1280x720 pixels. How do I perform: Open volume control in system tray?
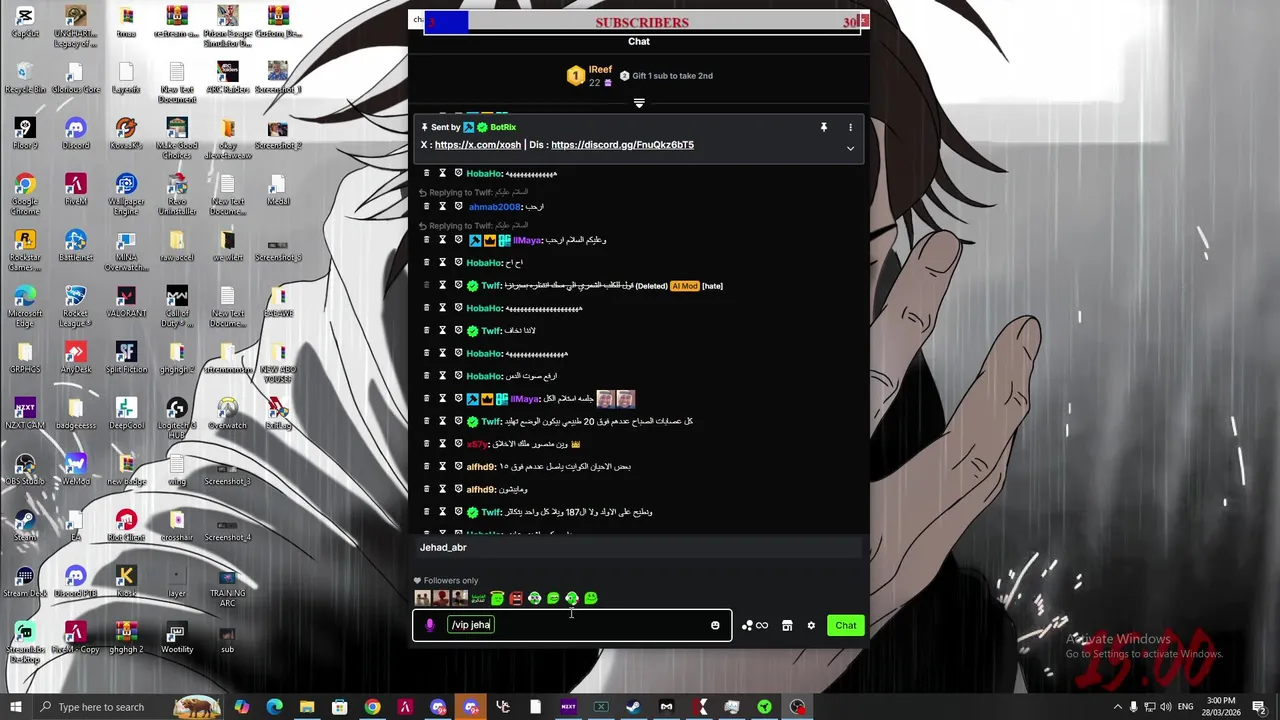click(1165, 707)
